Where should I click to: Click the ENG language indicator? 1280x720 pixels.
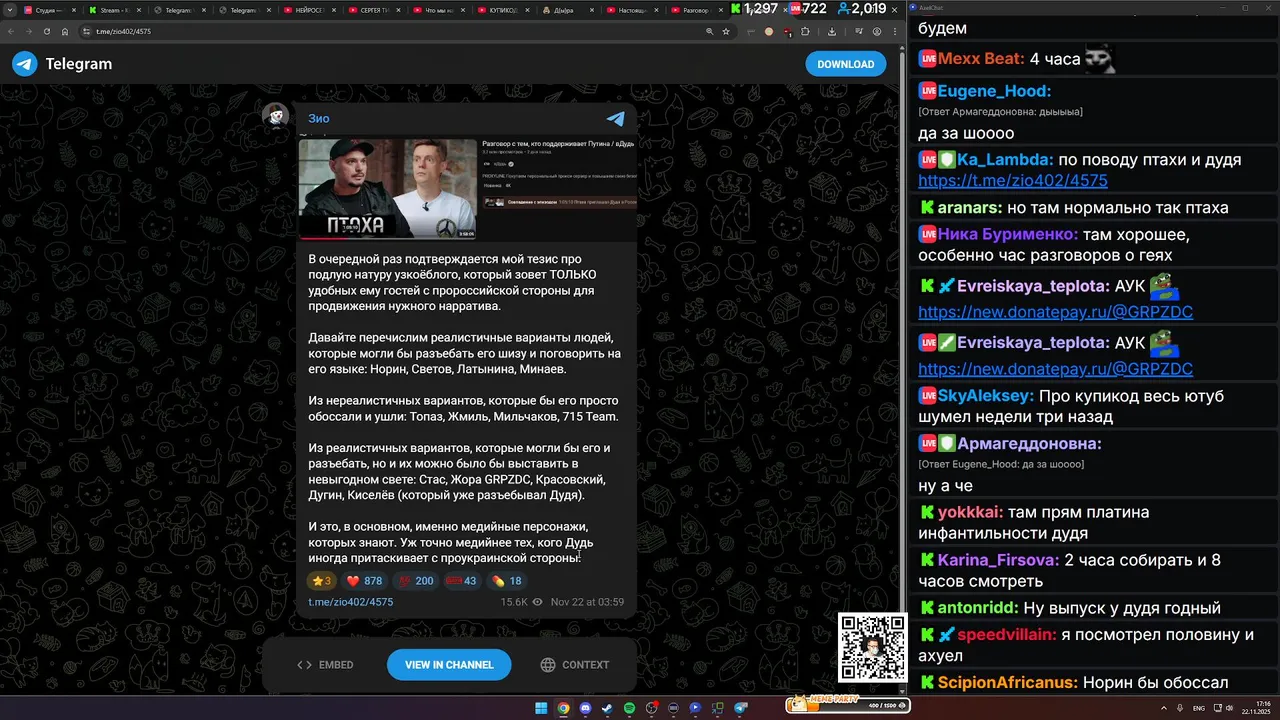[x=1198, y=708]
